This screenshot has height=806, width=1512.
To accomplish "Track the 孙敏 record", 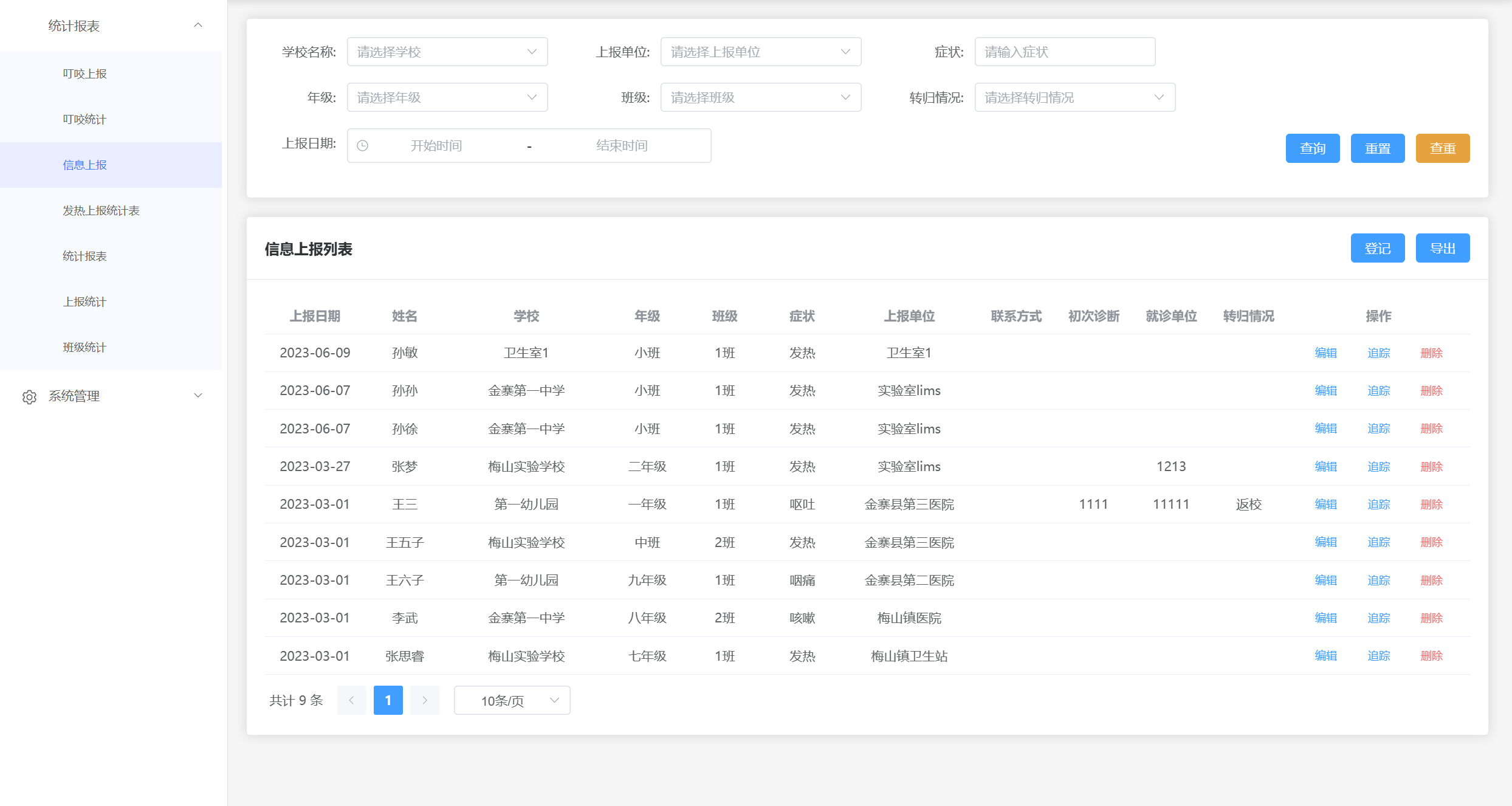I will [1378, 353].
